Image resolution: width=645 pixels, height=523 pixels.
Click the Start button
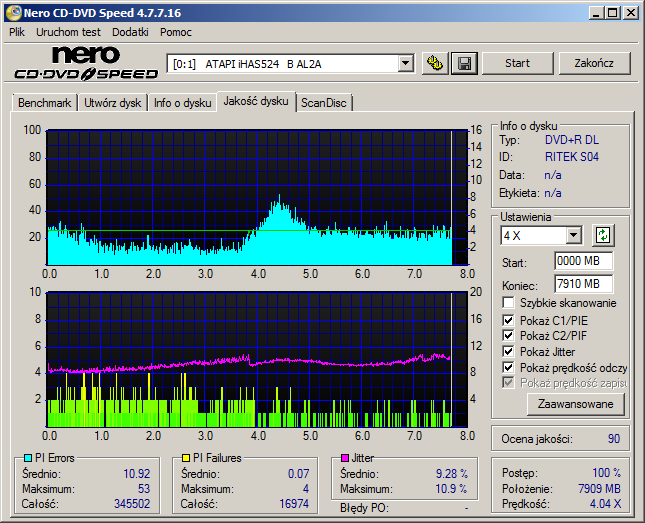click(517, 63)
